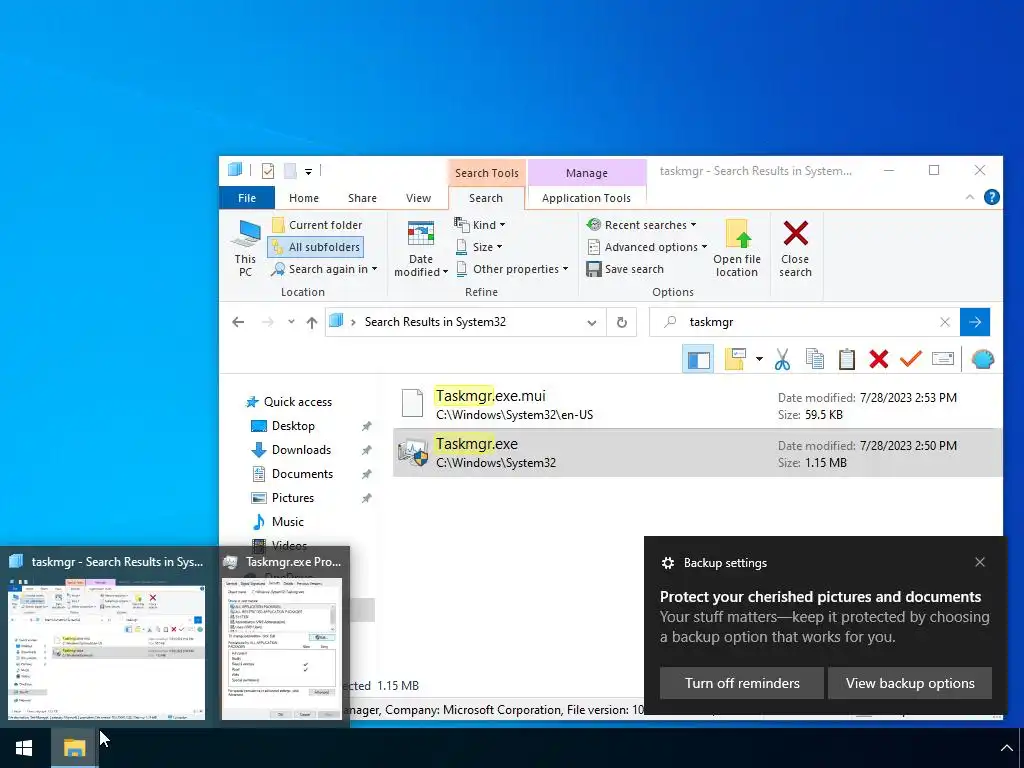Click the envelope-style Rename icon in toolbar
1024x768 pixels.
pos(943,359)
